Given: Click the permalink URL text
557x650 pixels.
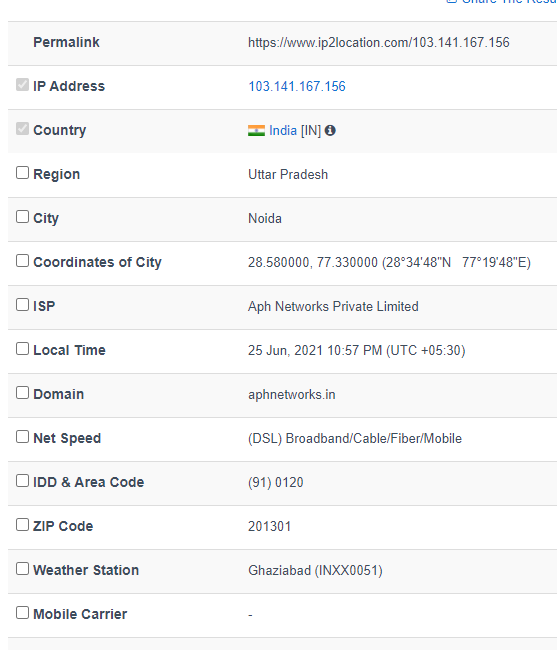Looking at the screenshot, I should (379, 42).
